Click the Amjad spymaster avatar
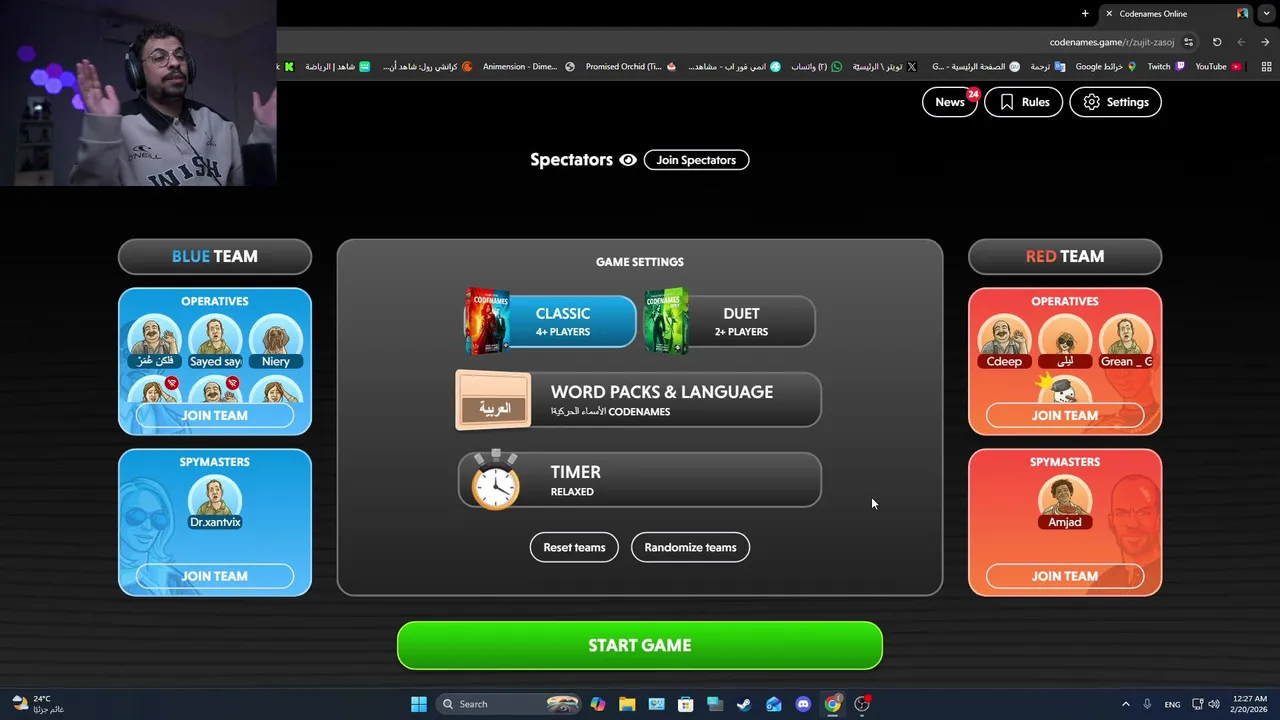Viewport: 1280px width, 720px height. pos(1065,502)
